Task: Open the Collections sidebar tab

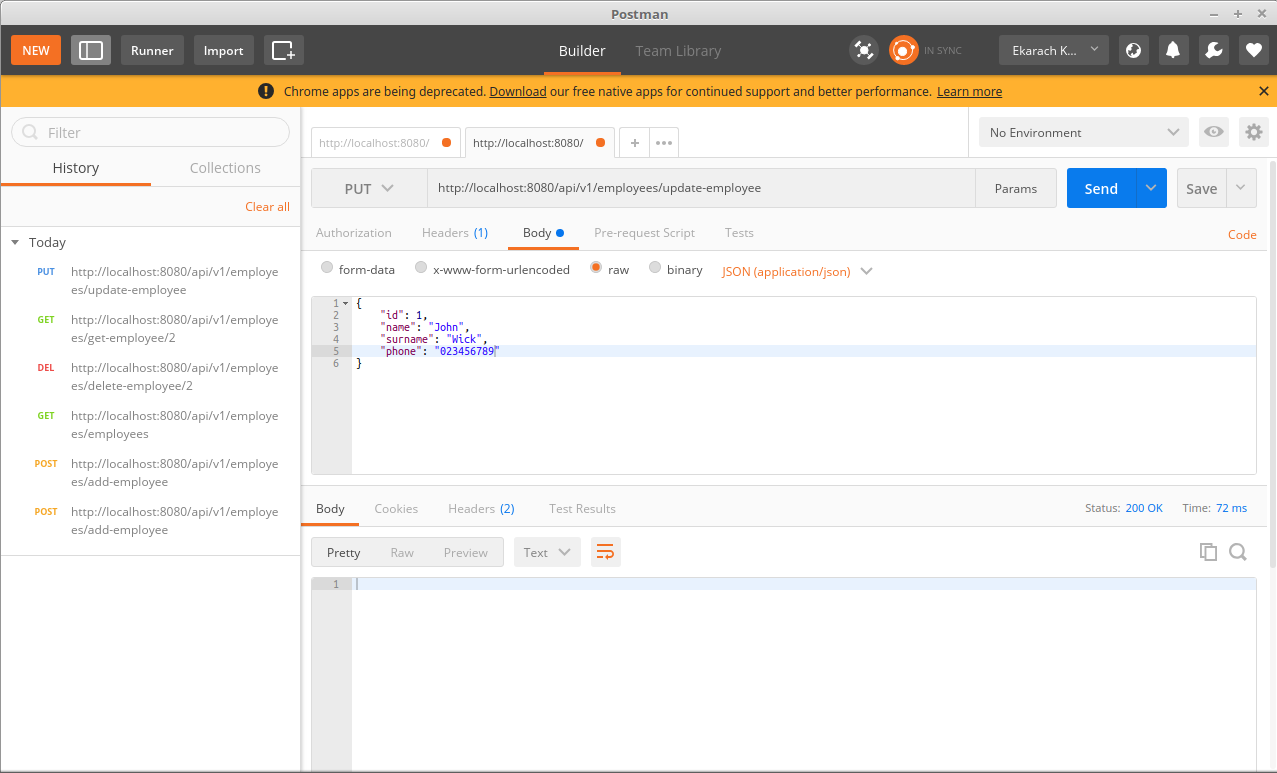Action: coord(225,168)
